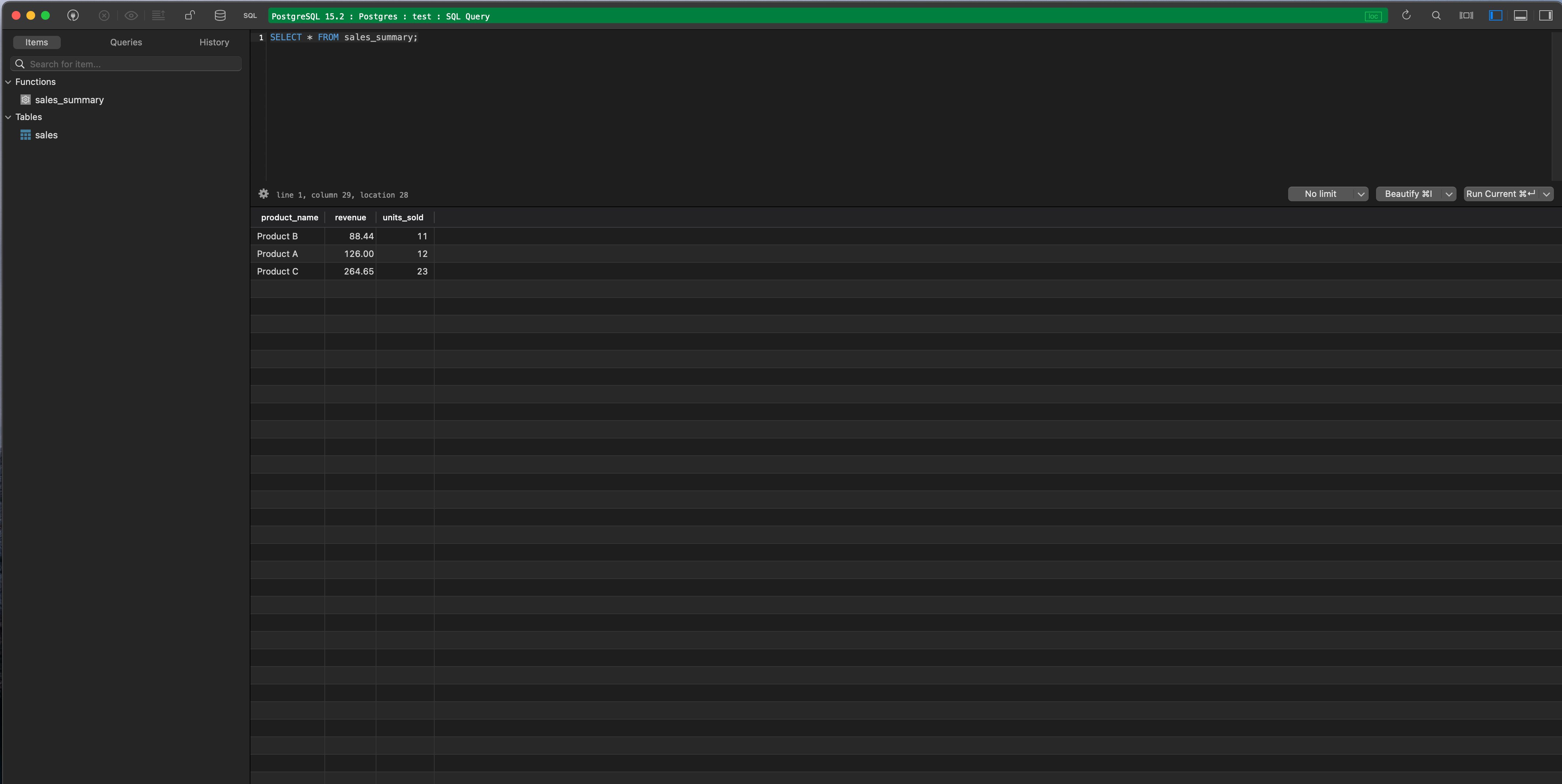Select the Product C cell
The height and width of the screenshot is (784, 1562).
click(x=287, y=272)
